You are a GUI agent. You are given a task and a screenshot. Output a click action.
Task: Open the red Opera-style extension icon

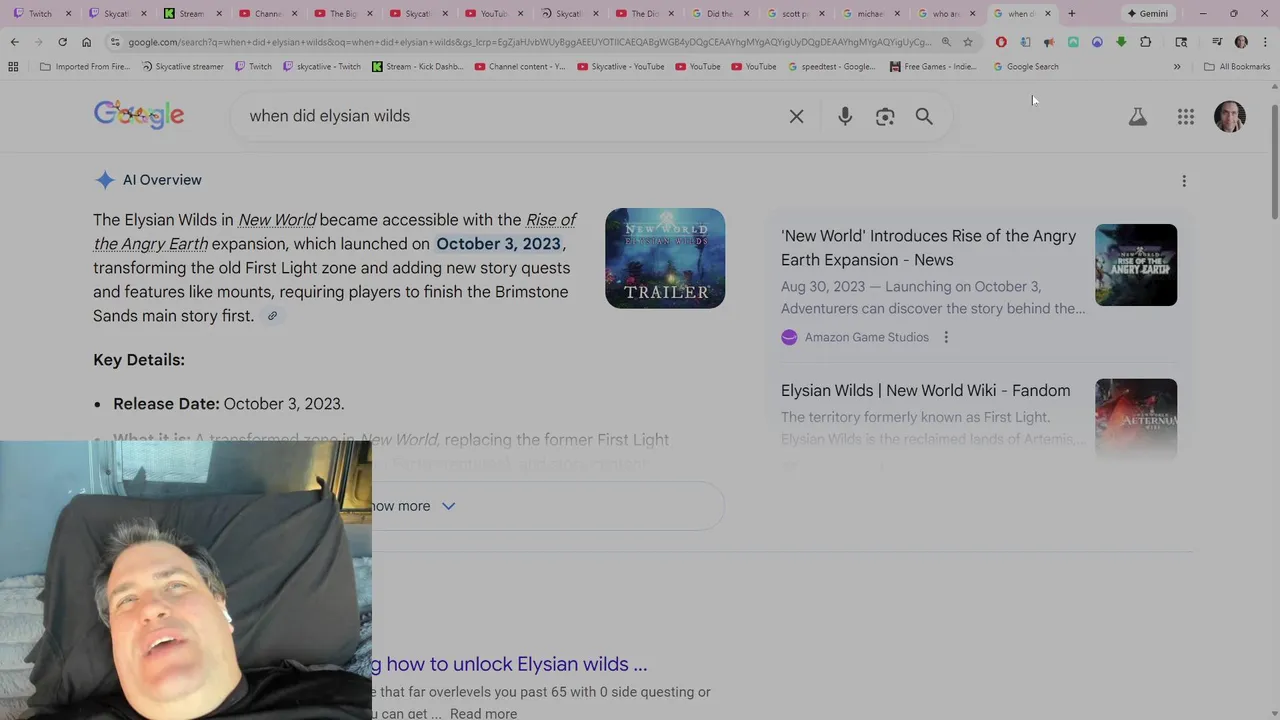tap(1001, 42)
